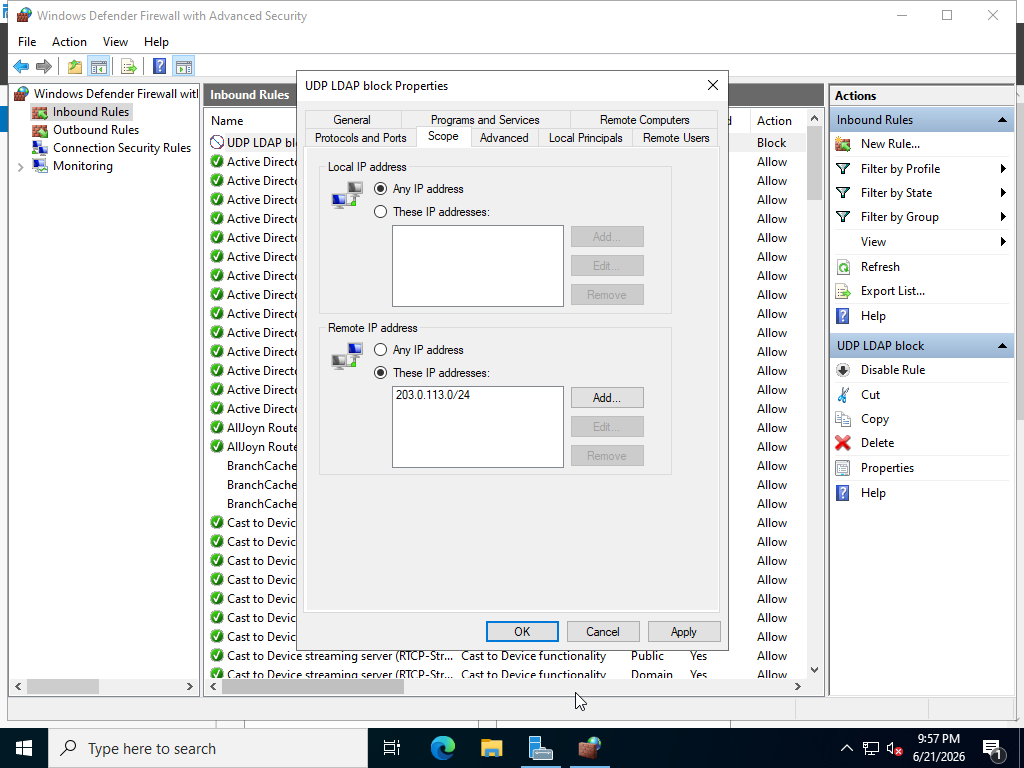Open the Action menu

69,42
